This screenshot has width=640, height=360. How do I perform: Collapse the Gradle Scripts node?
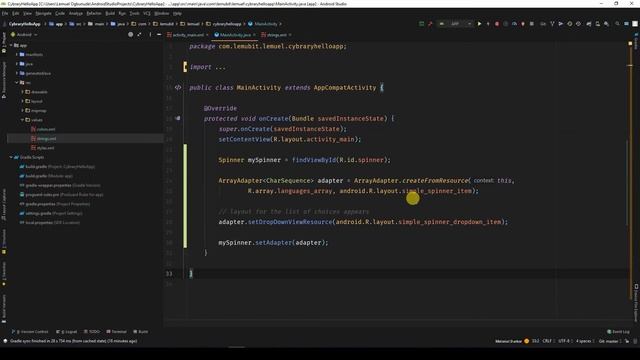11,157
